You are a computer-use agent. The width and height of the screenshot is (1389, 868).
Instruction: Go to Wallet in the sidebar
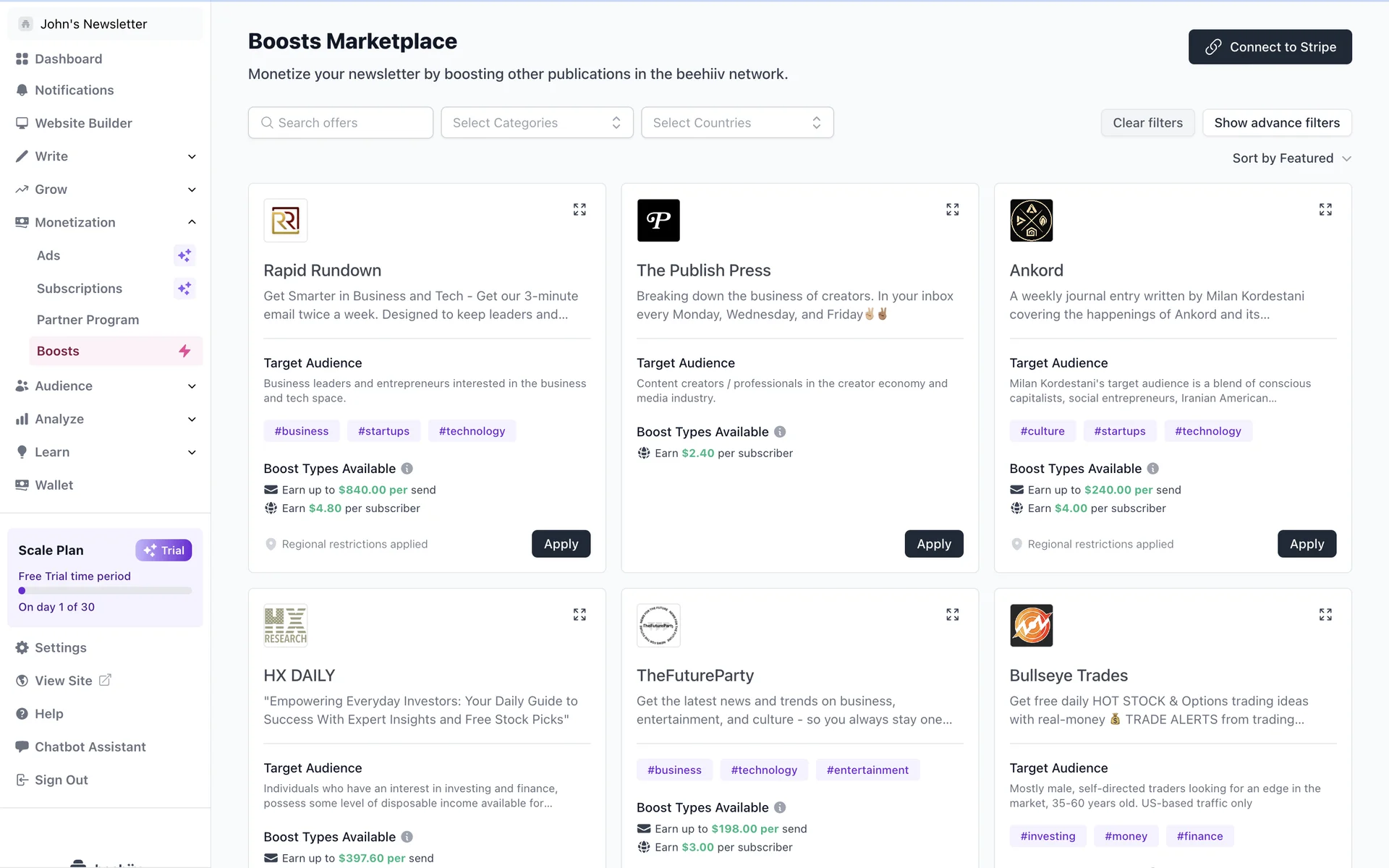54,485
